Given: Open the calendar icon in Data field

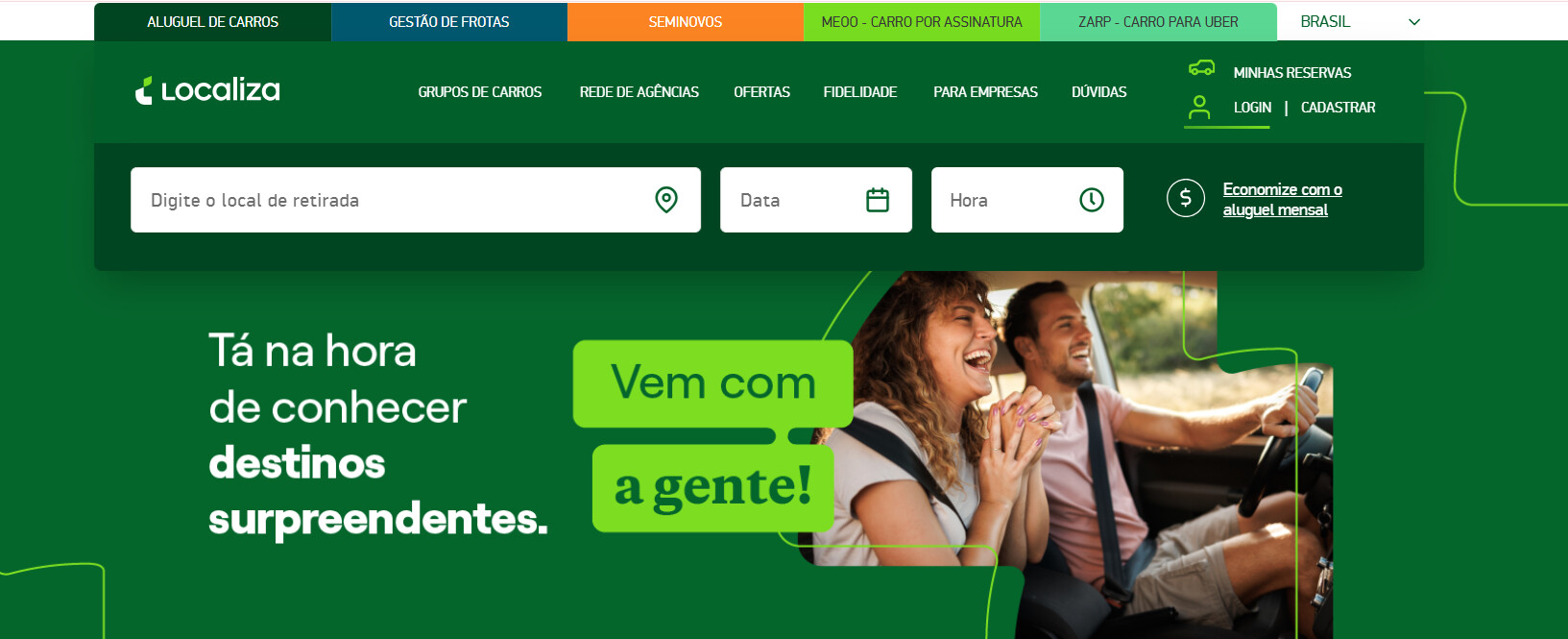Looking at the screenshot, I should pos(878,200).
